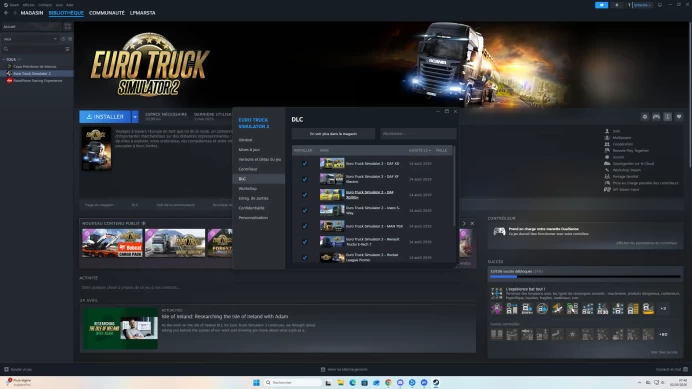Image resolution: width=692 pixels, height=389 pixels.
Task: Click the DualSense controller icon
Action: tap(499, 231)
